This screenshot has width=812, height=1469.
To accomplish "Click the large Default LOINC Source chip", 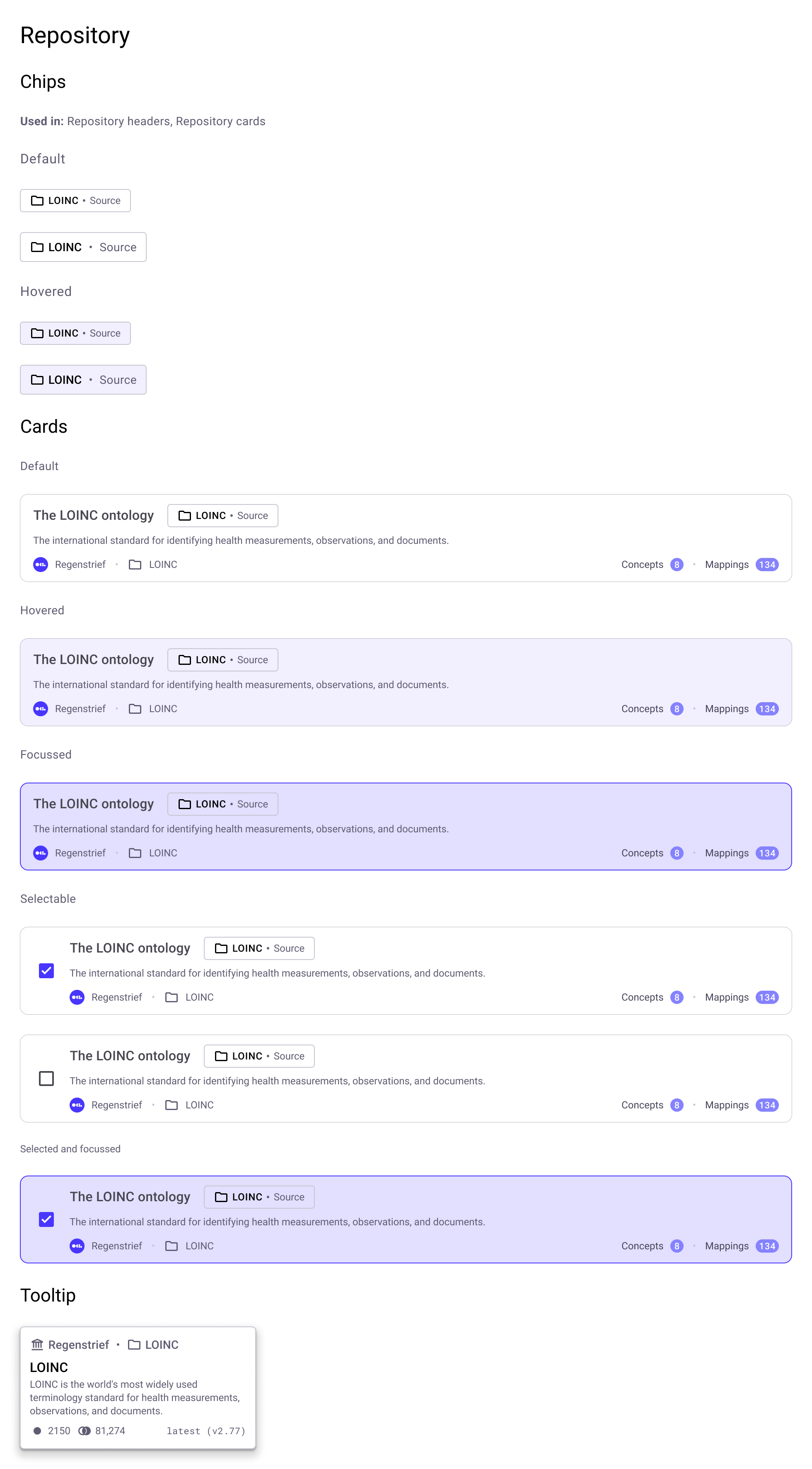I will click(x=83, y=247).
